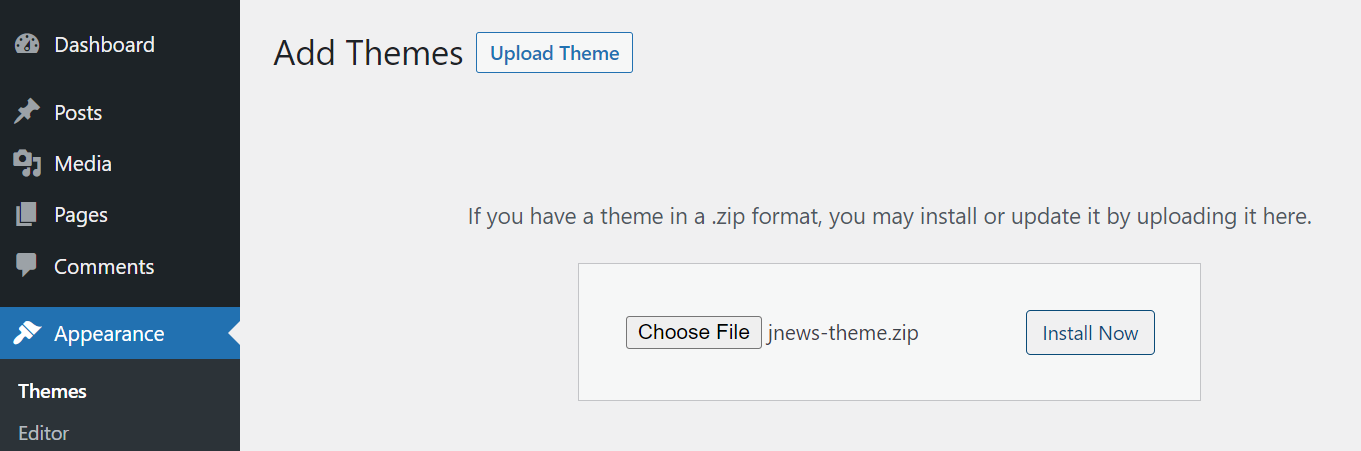Open the Themes submenu item
The height and width of the screenshot is (451, 1361).
(x=52, y=391)
